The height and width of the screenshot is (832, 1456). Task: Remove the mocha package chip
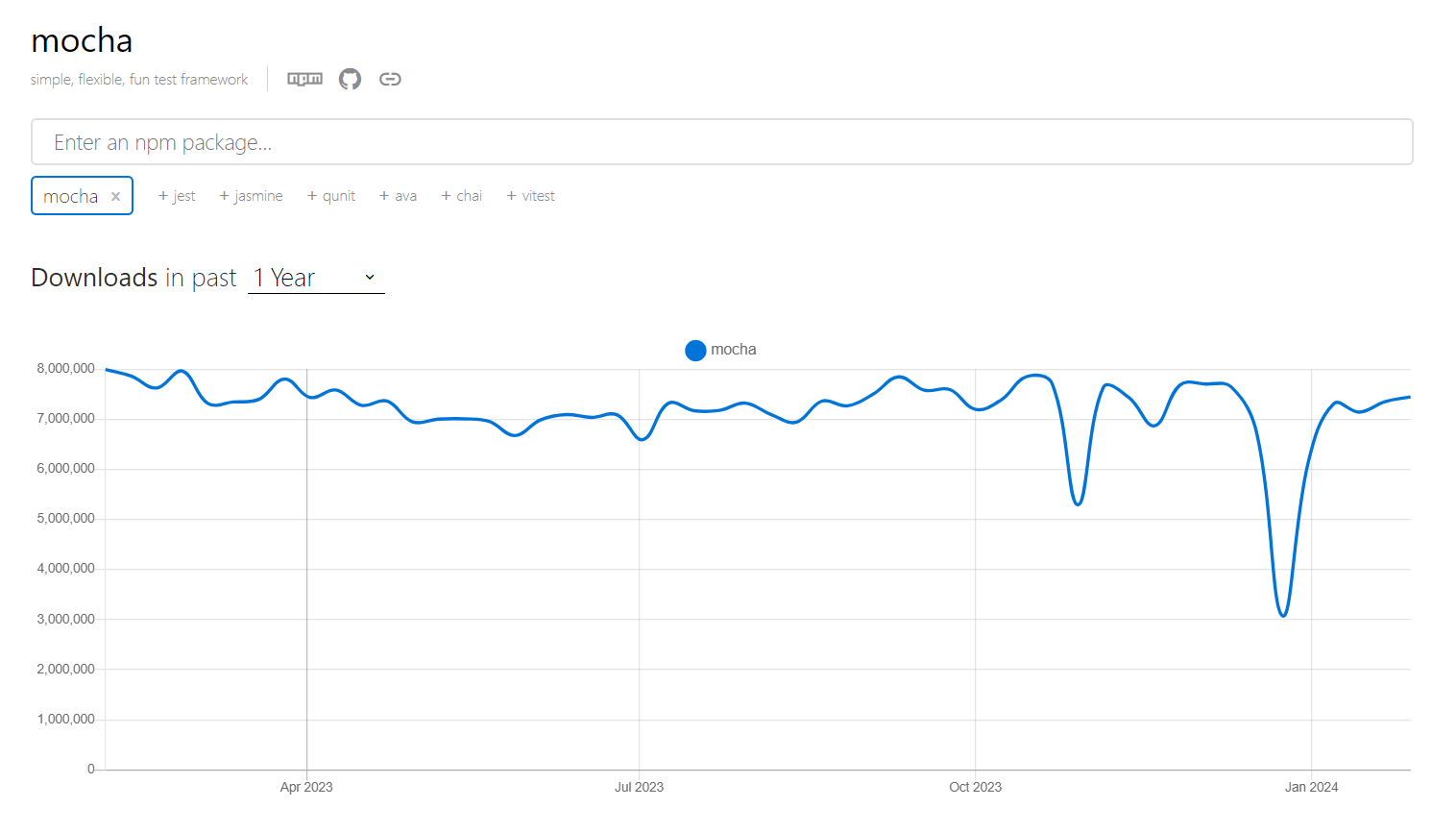tap(115, 195)
